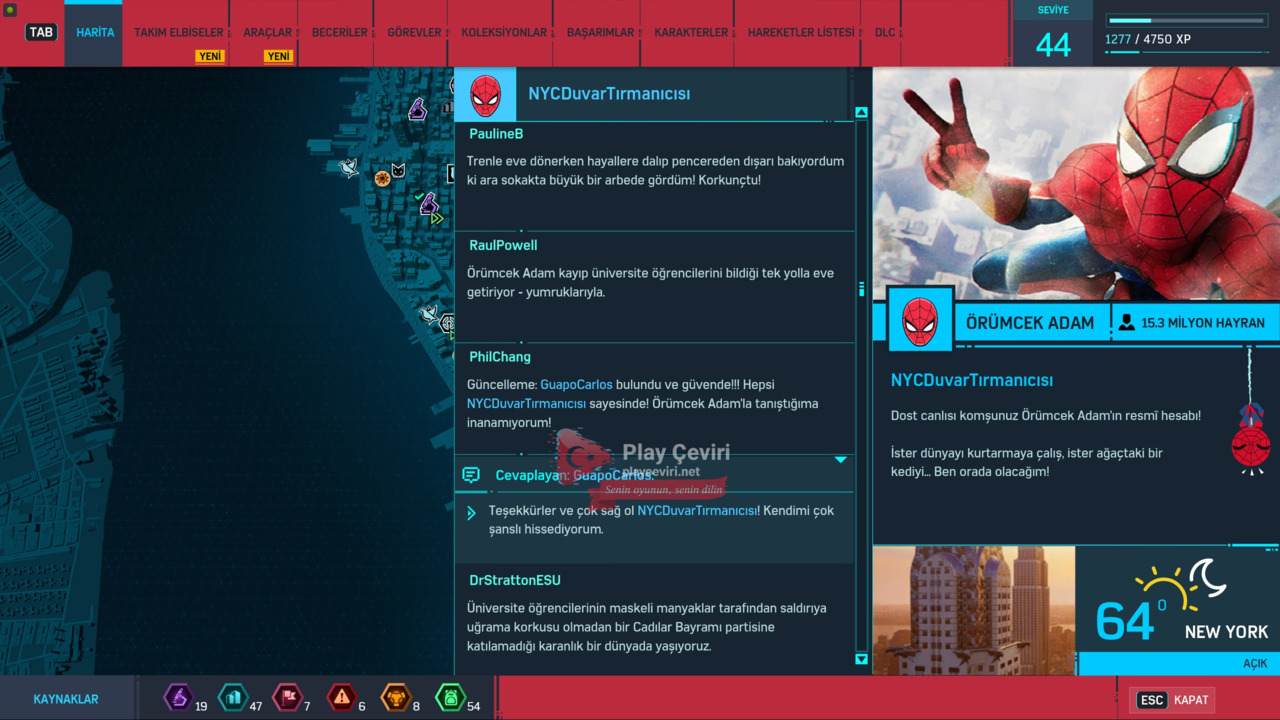Collapse the GuapoCarlos reply with the cyan arrow
Image resolution: width=1280 pixels, height=720 pixels.
pyautogui.click(x=840, y=460)
